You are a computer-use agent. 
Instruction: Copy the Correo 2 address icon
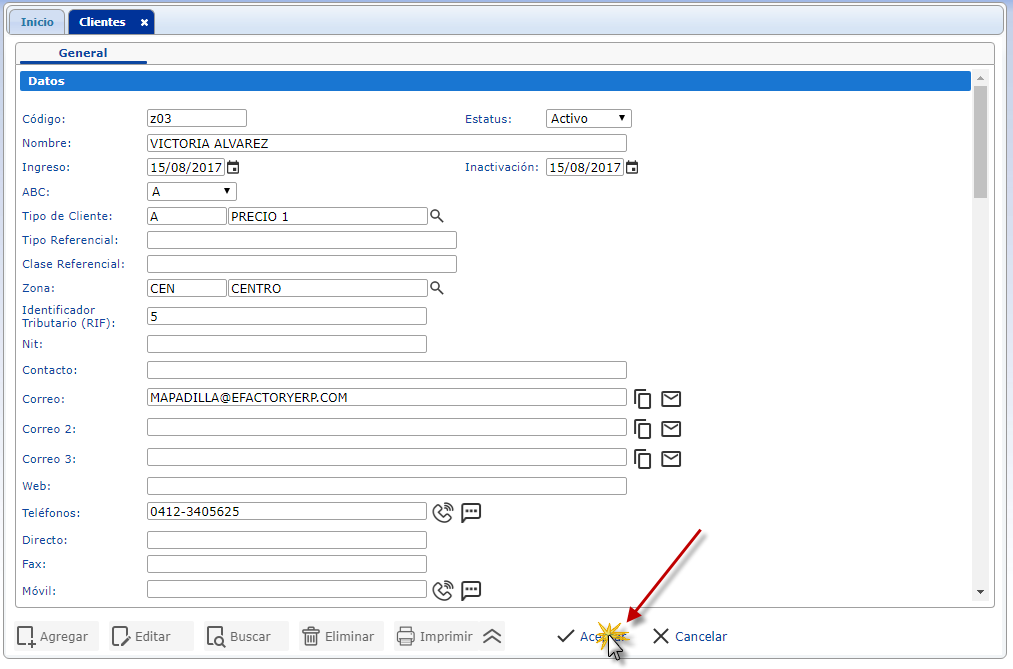point(643,429)
